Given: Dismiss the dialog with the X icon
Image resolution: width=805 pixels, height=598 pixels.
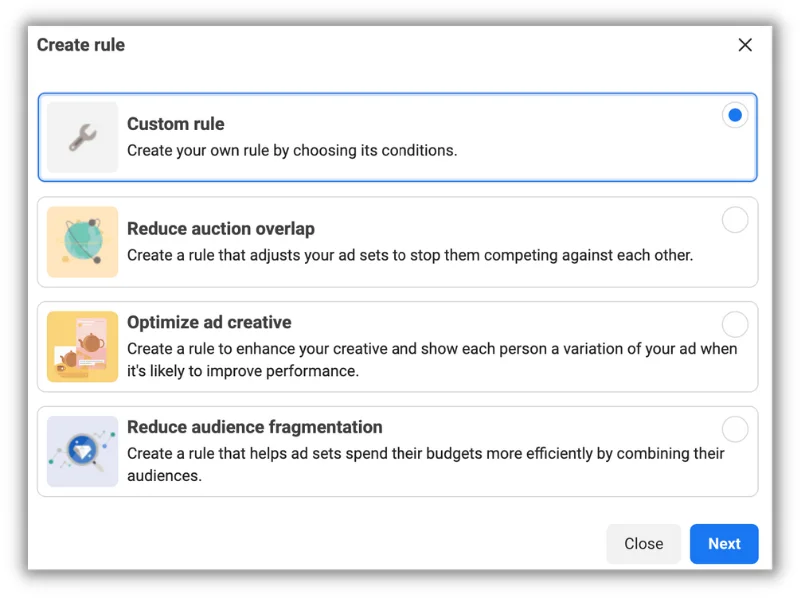Looking at the screenshot, I should (x=745, y=45).
